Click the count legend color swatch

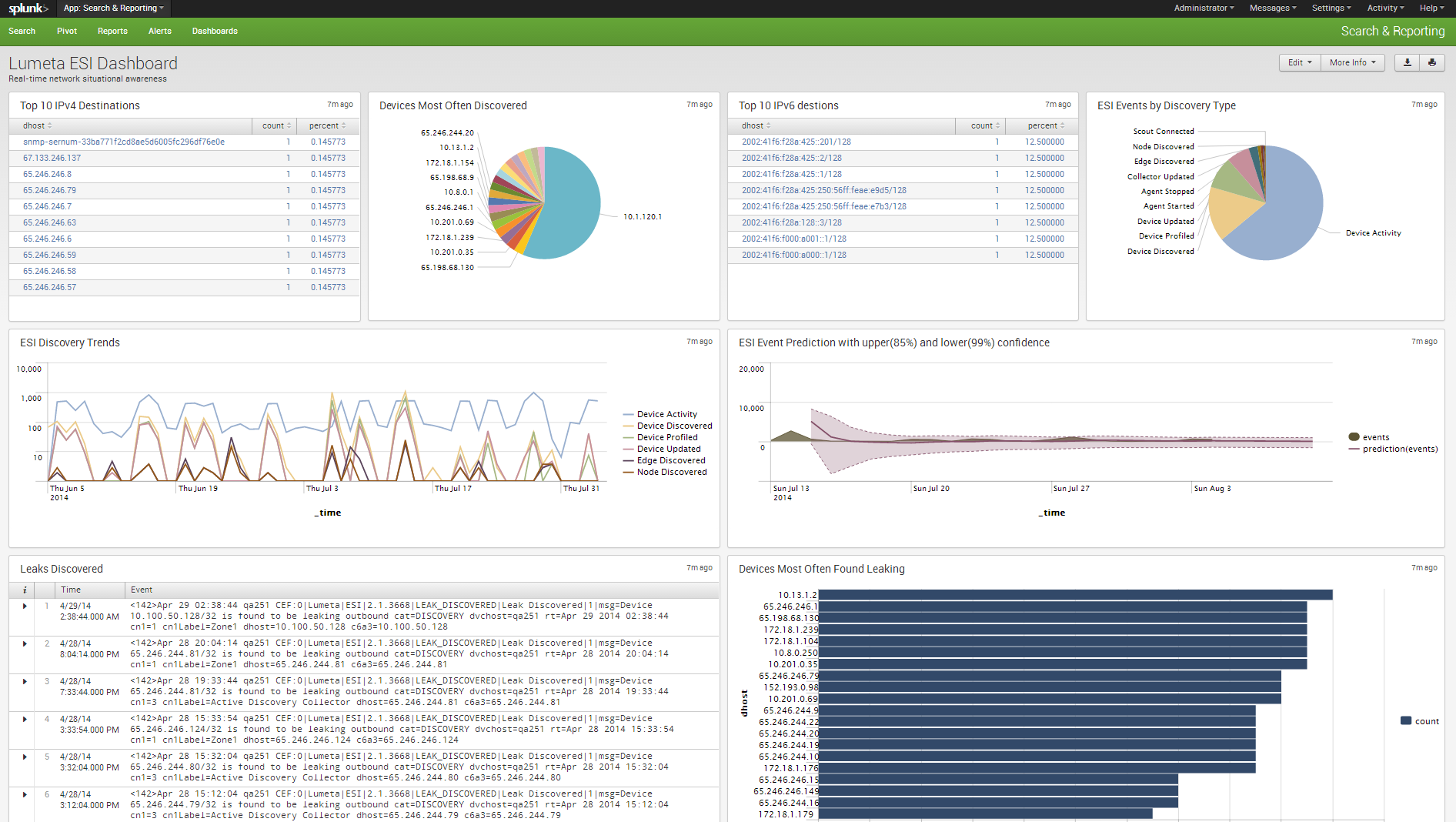tap(1406, 721)
